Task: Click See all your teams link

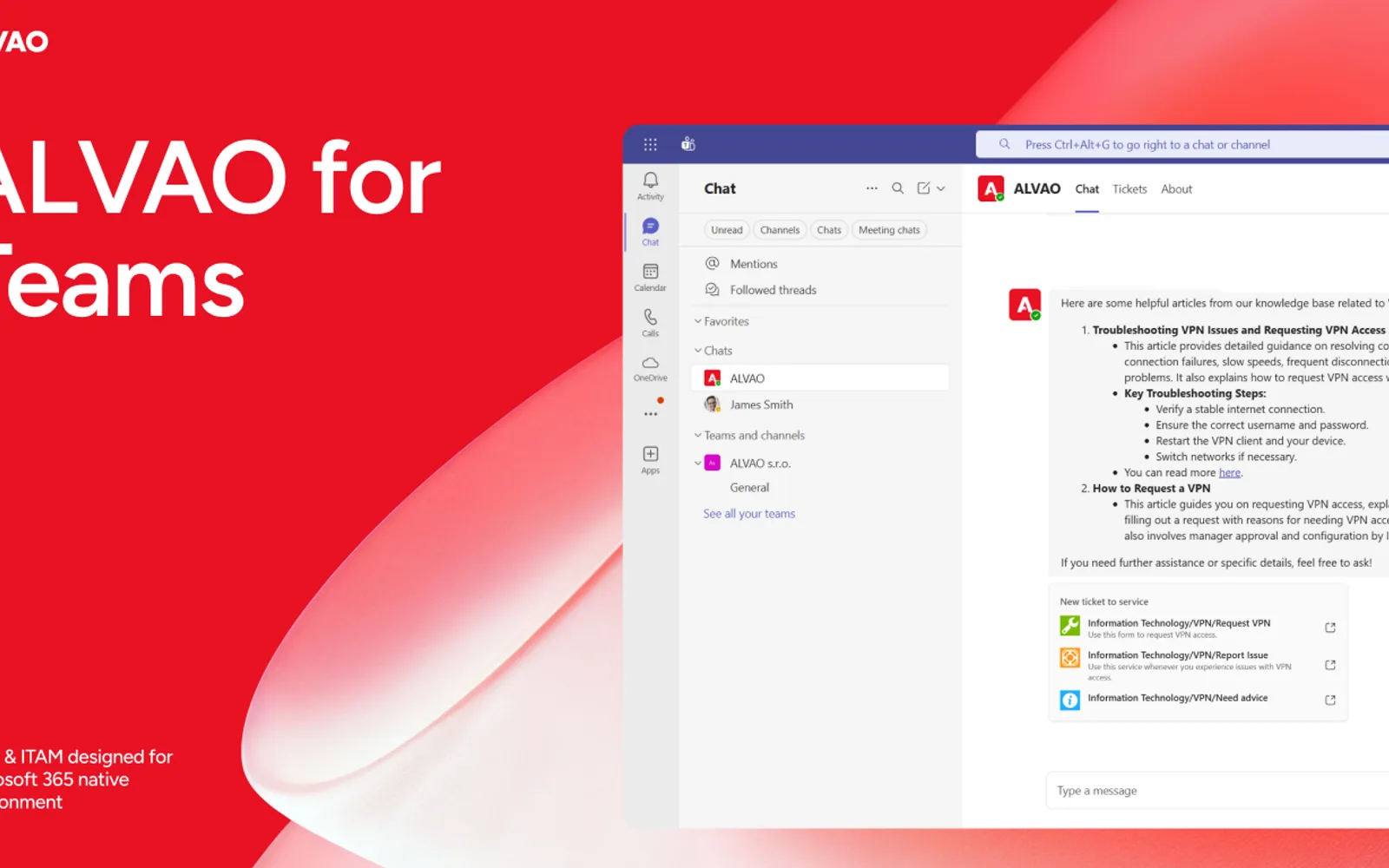Action: pyautogui.click(x=749, y=514)
